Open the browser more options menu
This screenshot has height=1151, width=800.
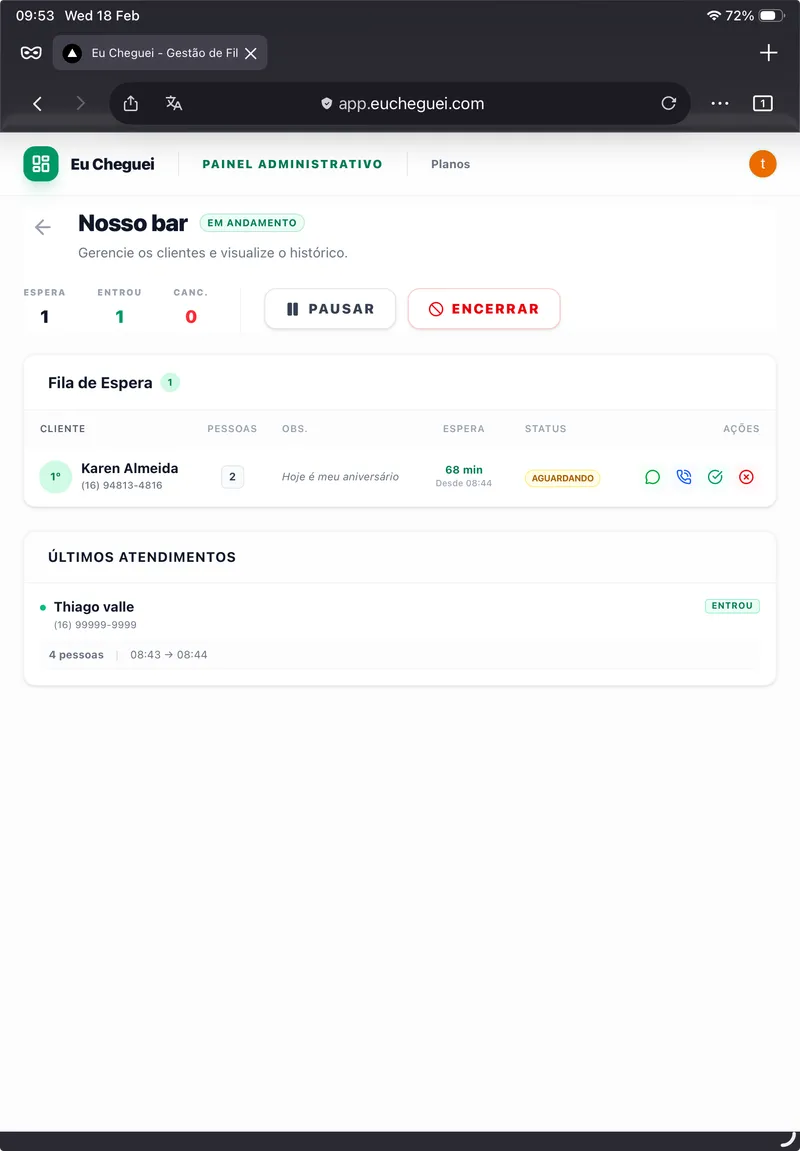coord(719,103)
